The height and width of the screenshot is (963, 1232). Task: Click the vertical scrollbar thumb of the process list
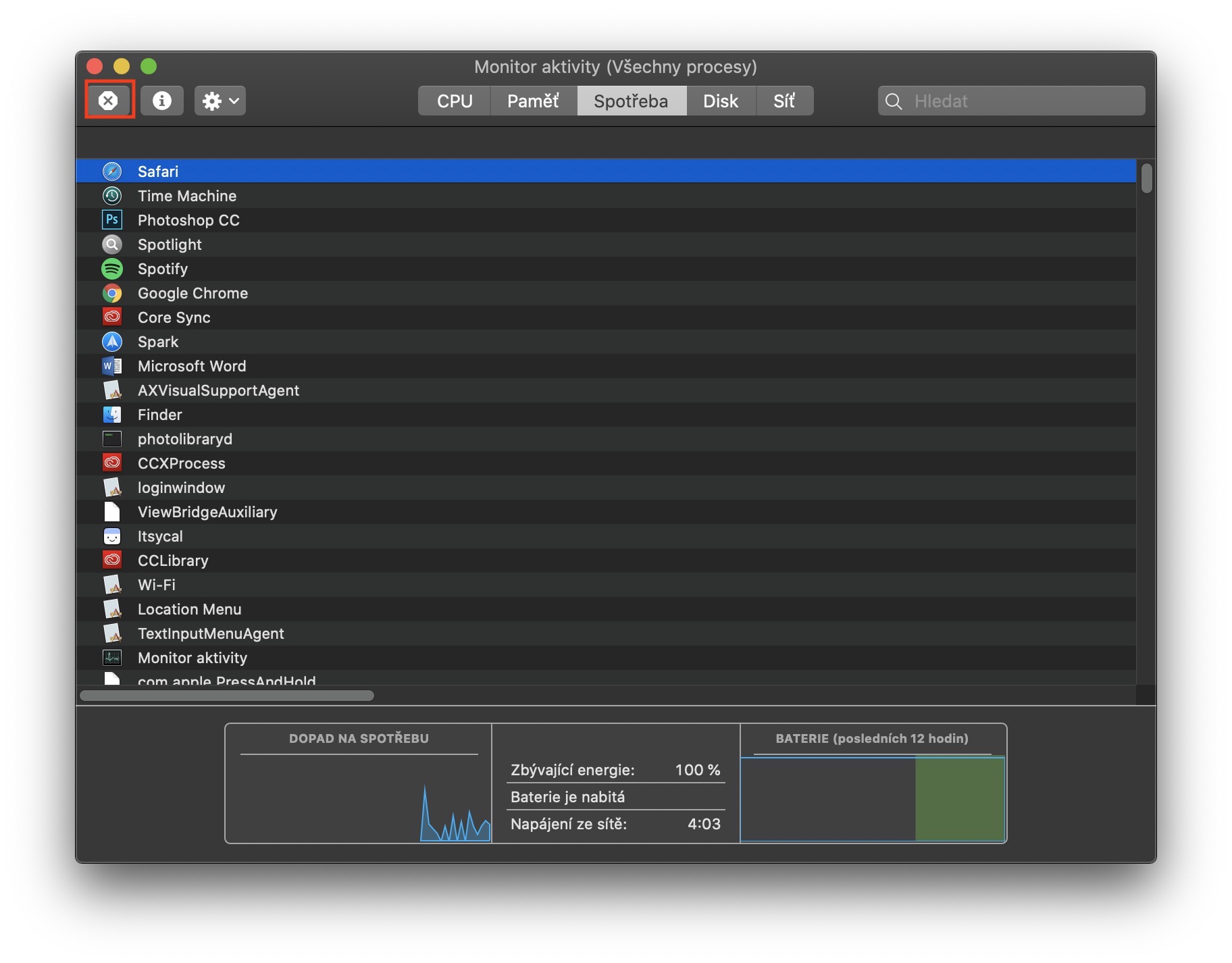click(1146, 179)
